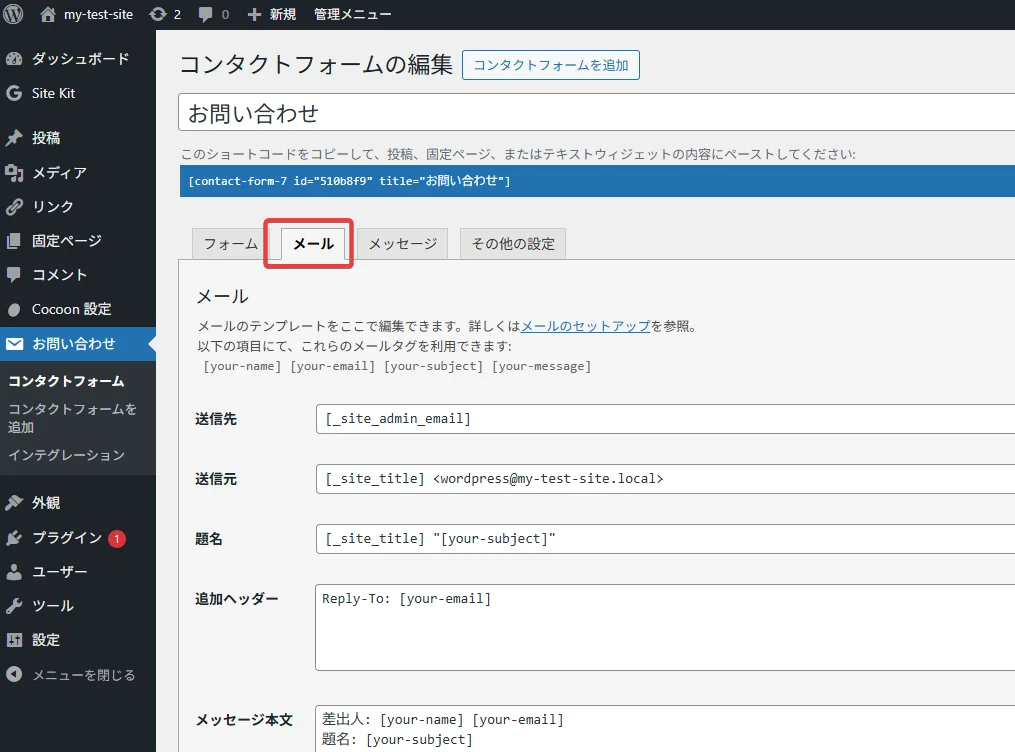Open コンタクトフォーム submenu link

tap(66, 381)
